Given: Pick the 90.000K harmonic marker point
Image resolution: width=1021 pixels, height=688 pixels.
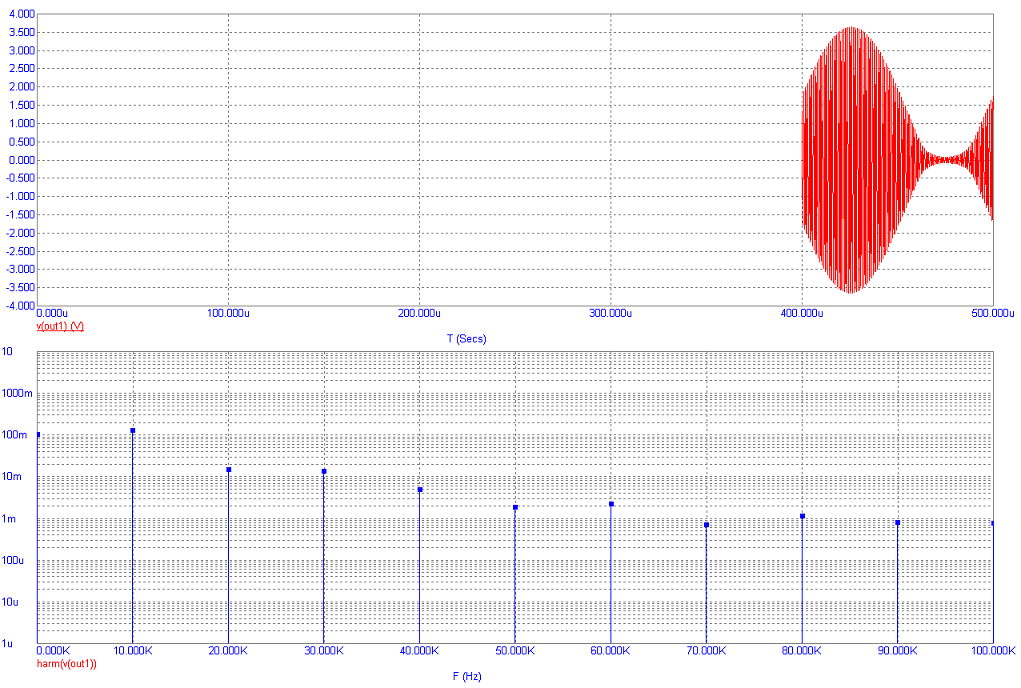Looking at the screenshot, I should click(897, 523).
